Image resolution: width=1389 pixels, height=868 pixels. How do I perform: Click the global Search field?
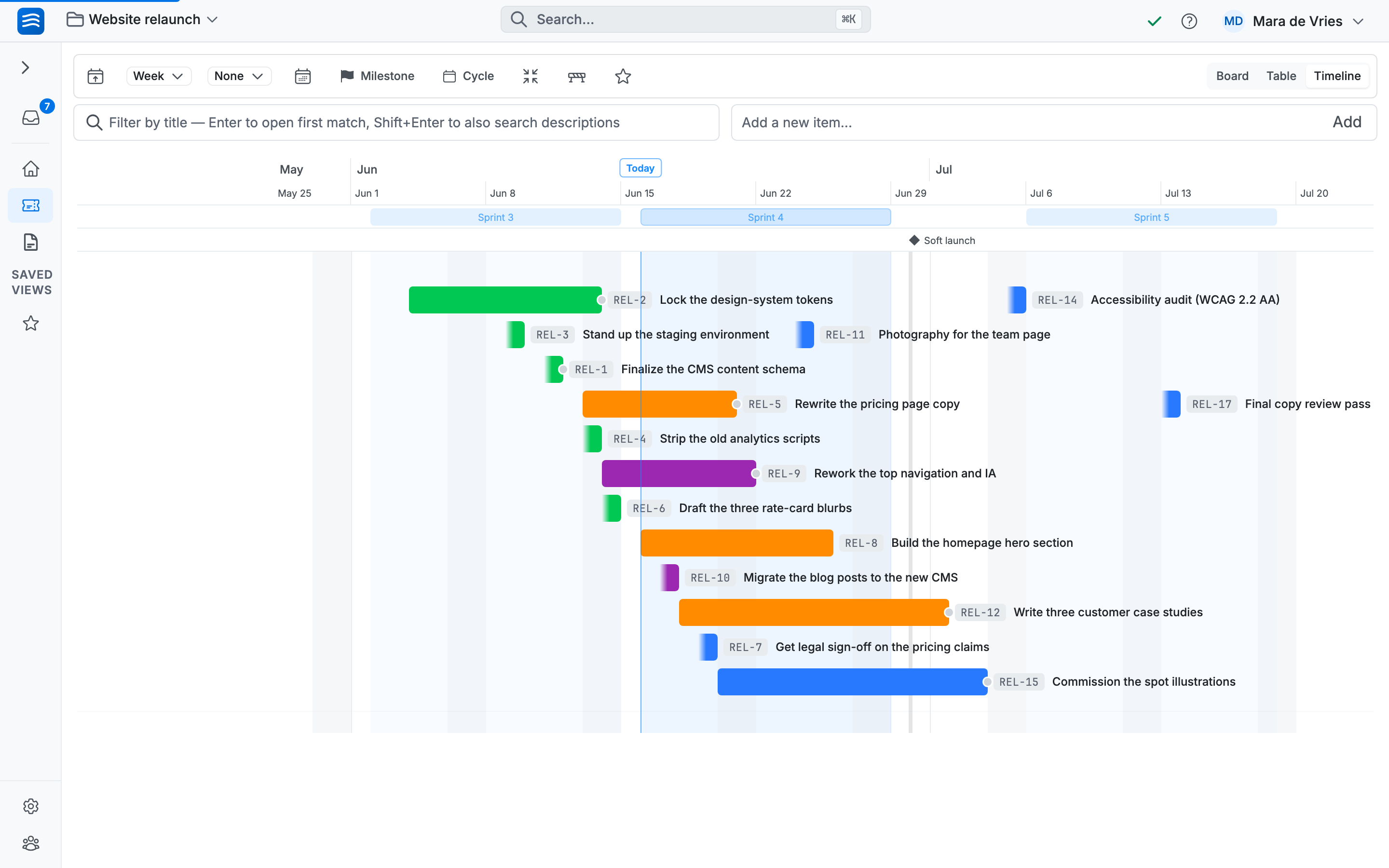tap(685, 19)
